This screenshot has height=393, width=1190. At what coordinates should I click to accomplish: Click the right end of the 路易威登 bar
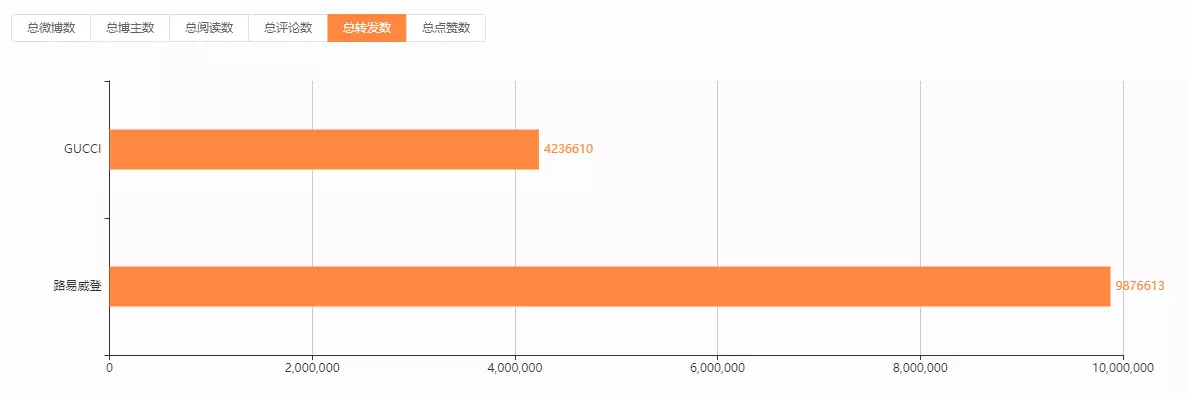click(1107, 286)
